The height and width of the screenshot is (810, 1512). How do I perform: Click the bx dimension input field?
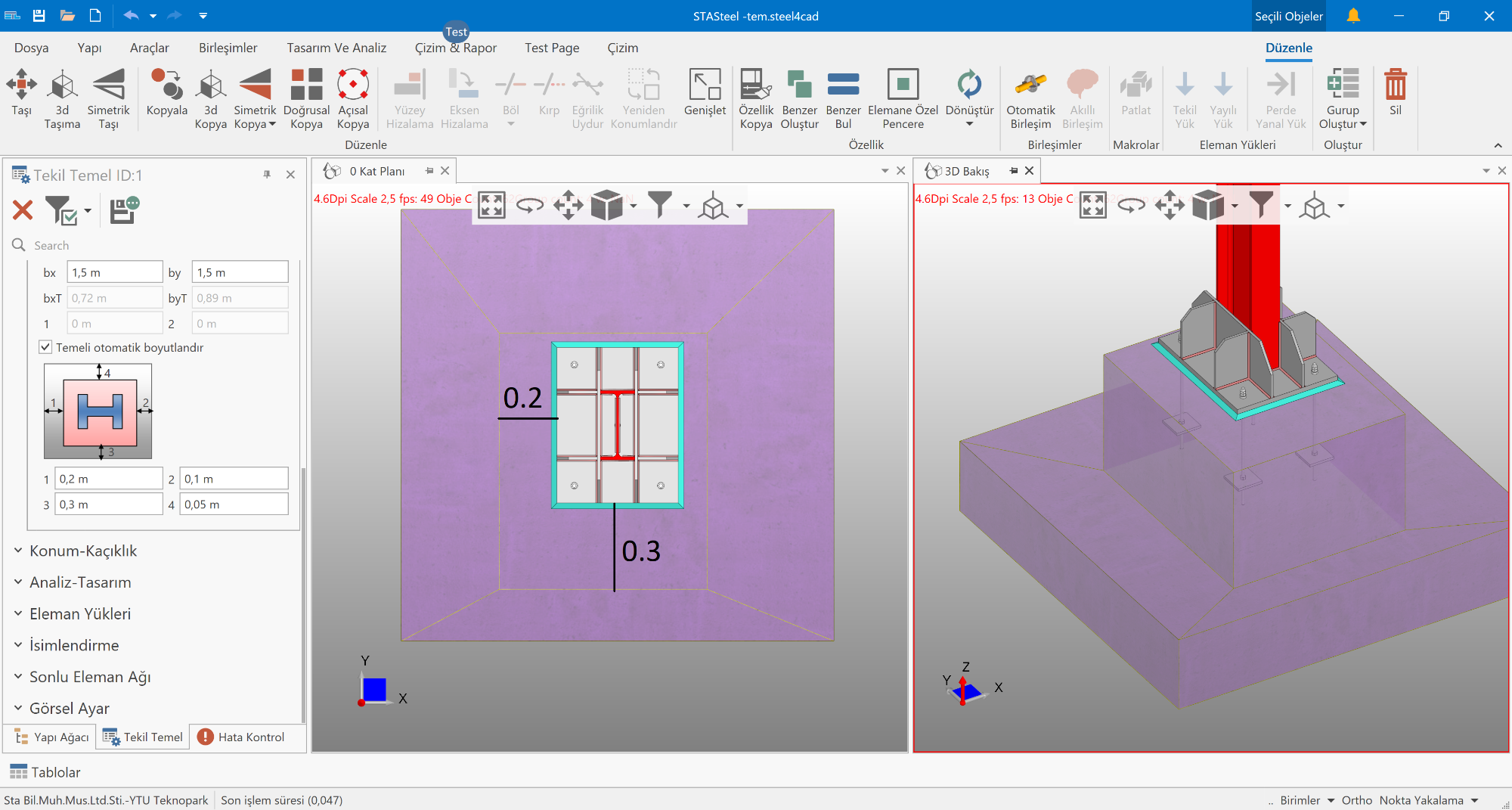click(114, 272)
